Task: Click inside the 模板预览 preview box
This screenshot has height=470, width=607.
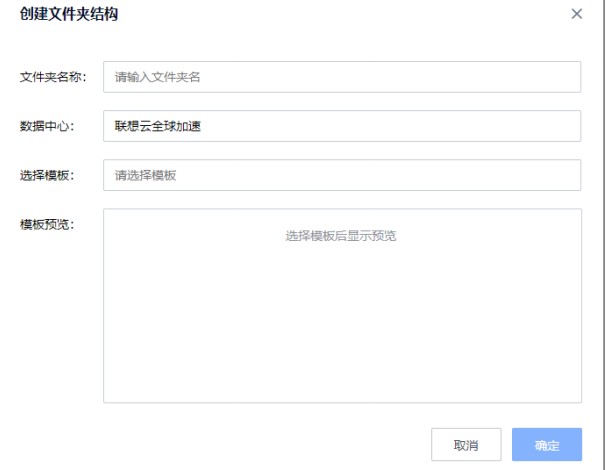Action: click(x=342, y=320)
